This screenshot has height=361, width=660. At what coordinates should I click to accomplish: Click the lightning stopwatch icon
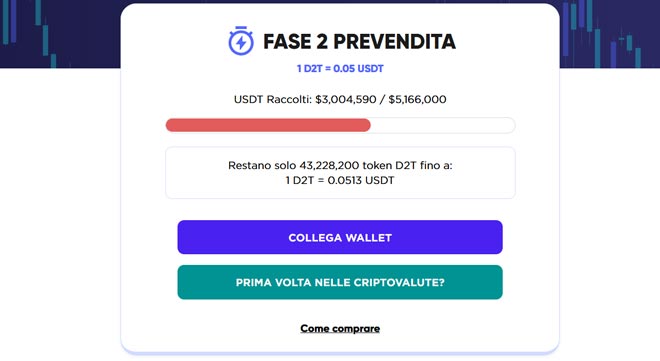point(241,41)
